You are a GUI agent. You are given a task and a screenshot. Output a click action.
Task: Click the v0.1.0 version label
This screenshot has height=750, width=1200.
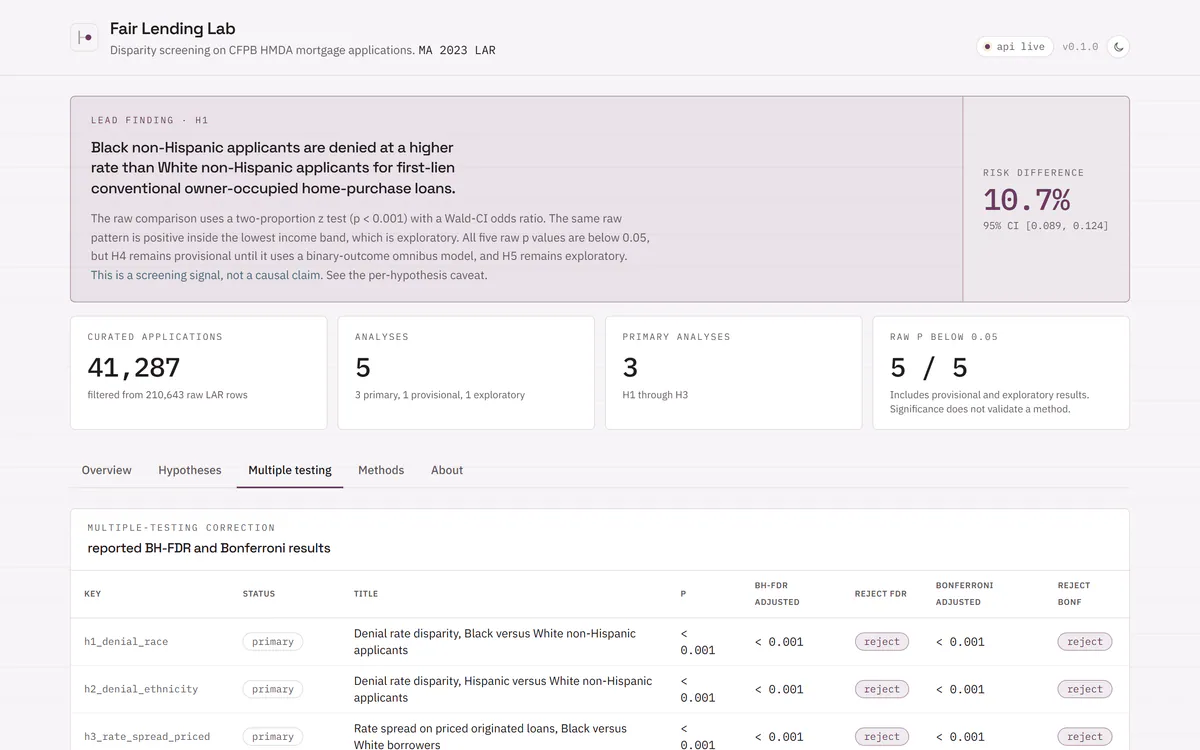pos(1080,47)
